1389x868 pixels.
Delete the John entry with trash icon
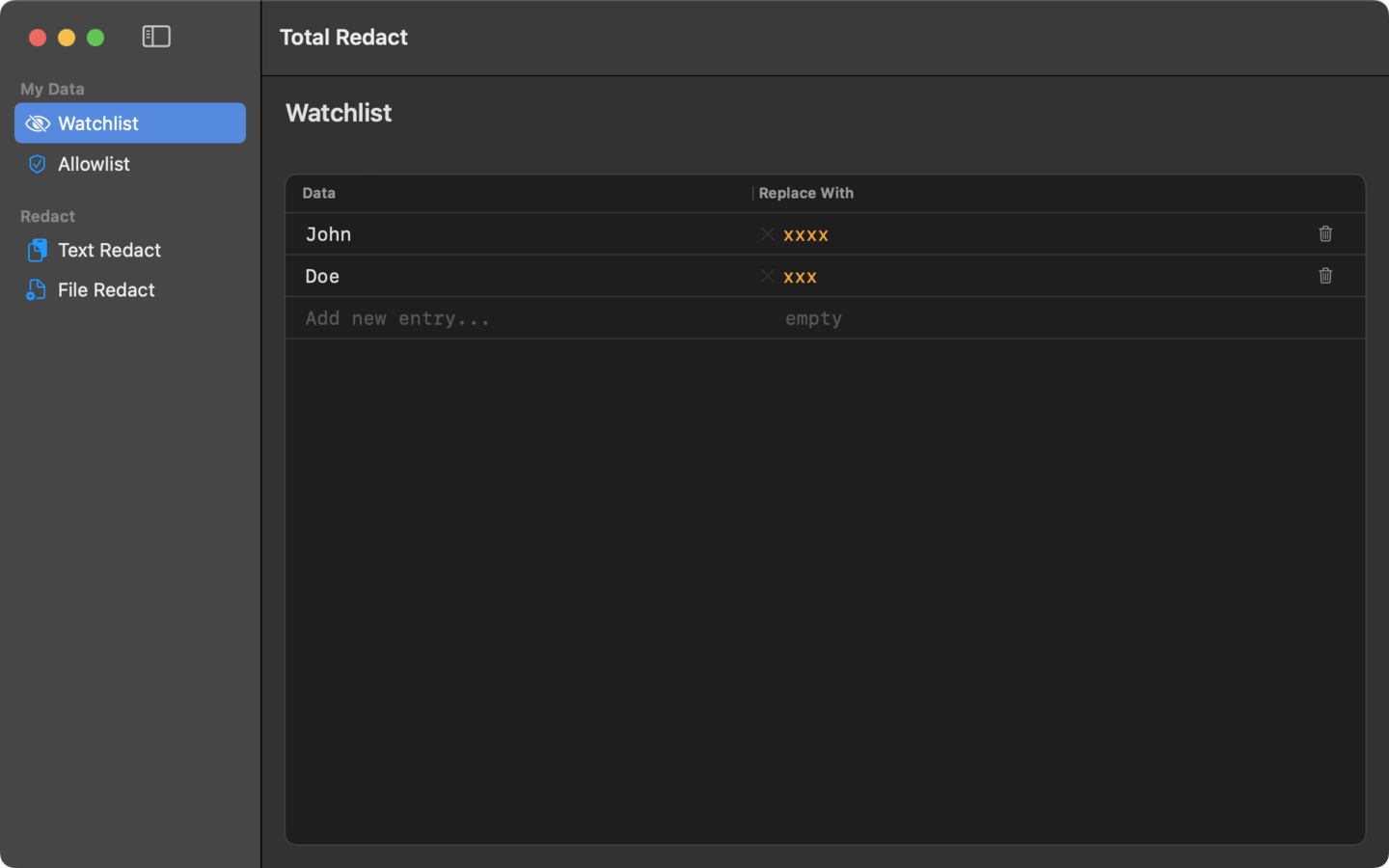coord(1325,233)
